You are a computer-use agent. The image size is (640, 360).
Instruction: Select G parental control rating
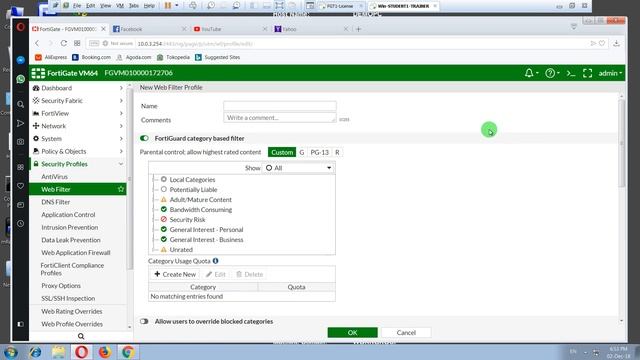(x=302, y=152)
